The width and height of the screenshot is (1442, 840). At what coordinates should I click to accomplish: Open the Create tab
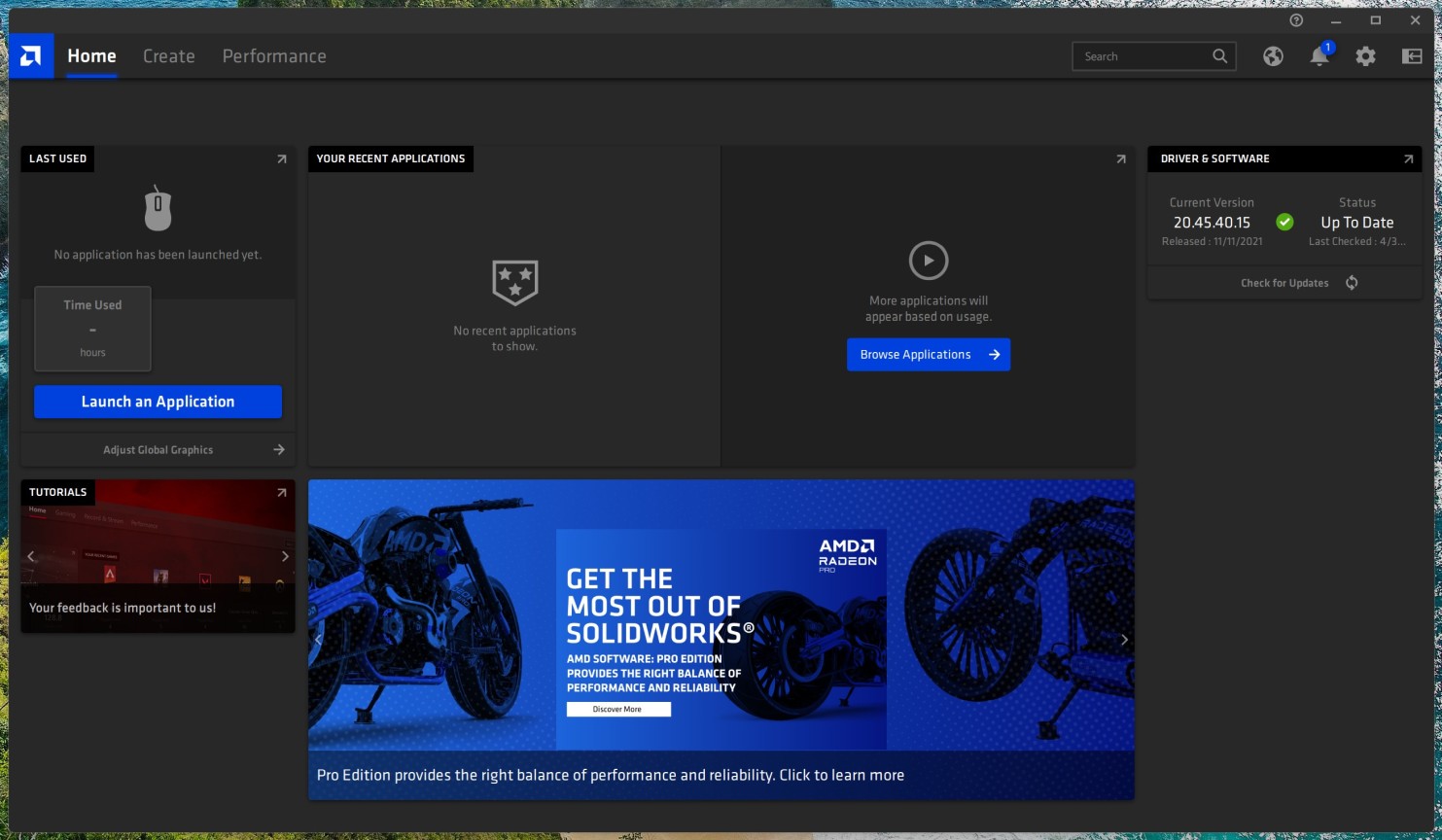click(x=169, y=56)
